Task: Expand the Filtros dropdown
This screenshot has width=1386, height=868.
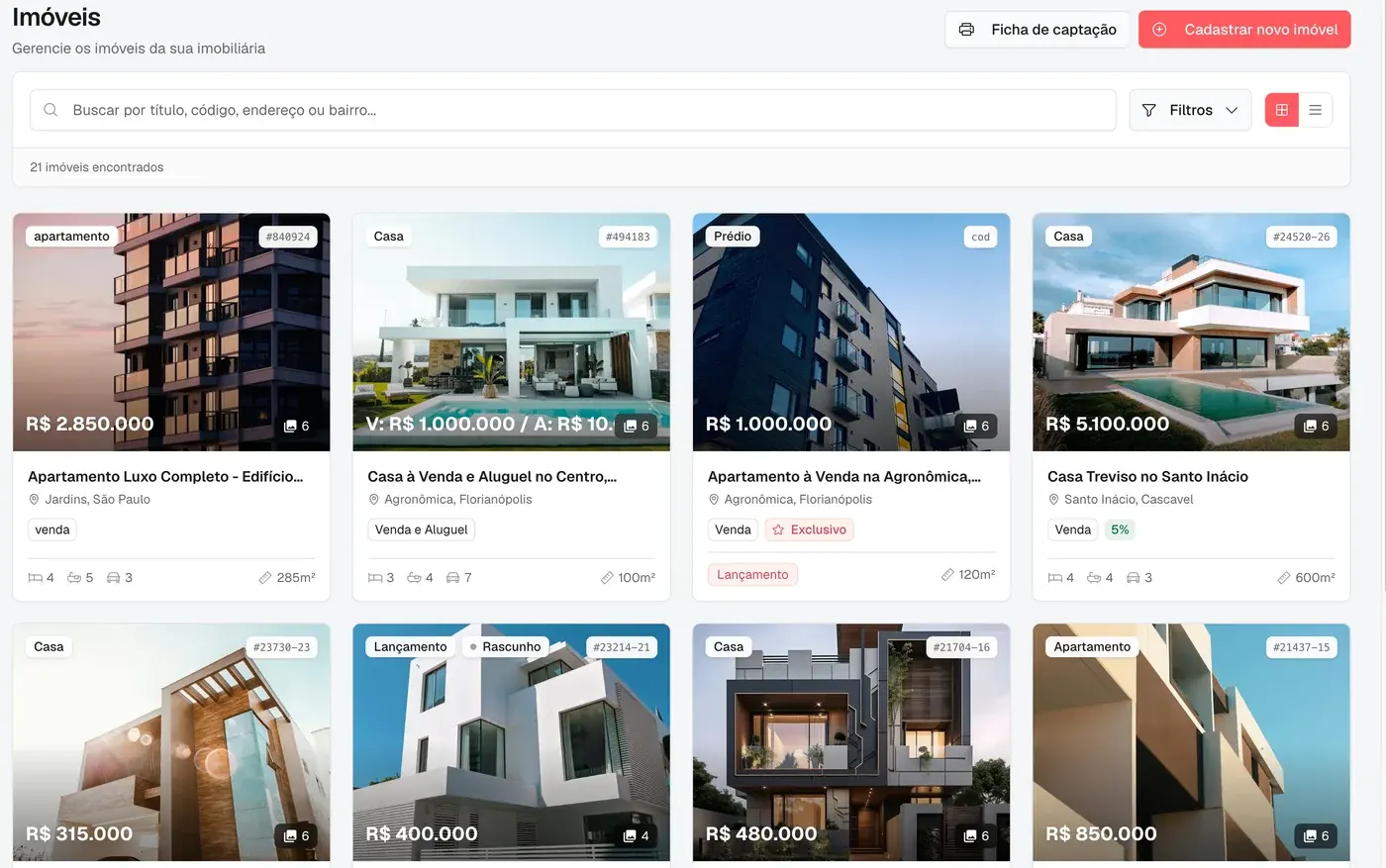Action: click(1190, 110)
